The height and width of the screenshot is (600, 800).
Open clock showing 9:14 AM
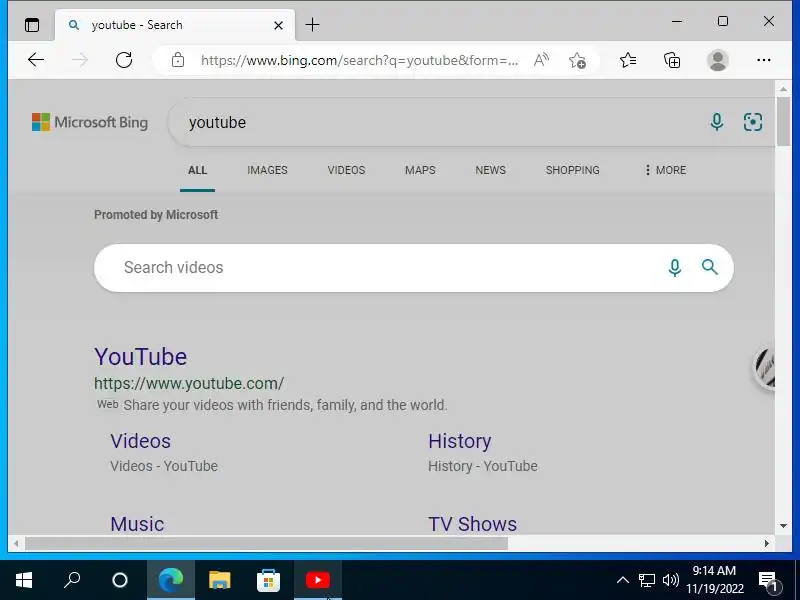714,580
